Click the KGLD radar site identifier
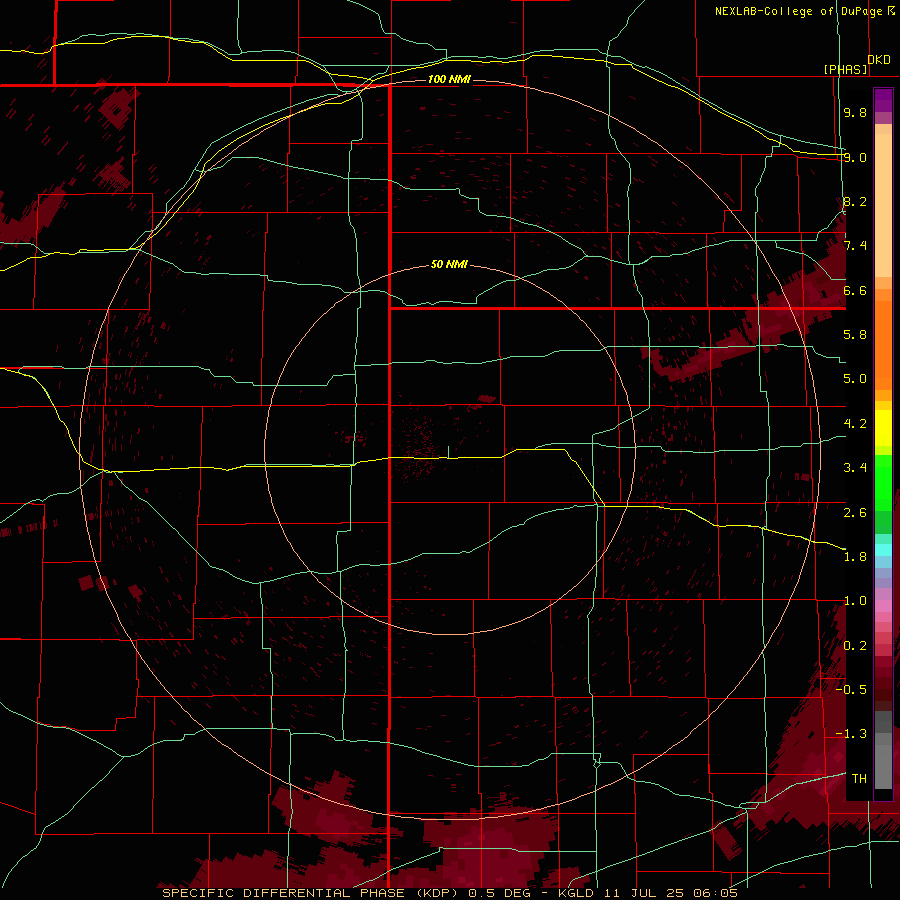 pyautogui.click(x=577, y=893)
